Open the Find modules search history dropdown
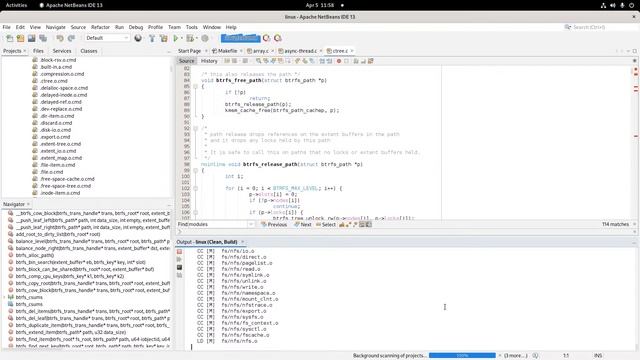This screenshot has height=360, width=640. click(x=251, y=224)
